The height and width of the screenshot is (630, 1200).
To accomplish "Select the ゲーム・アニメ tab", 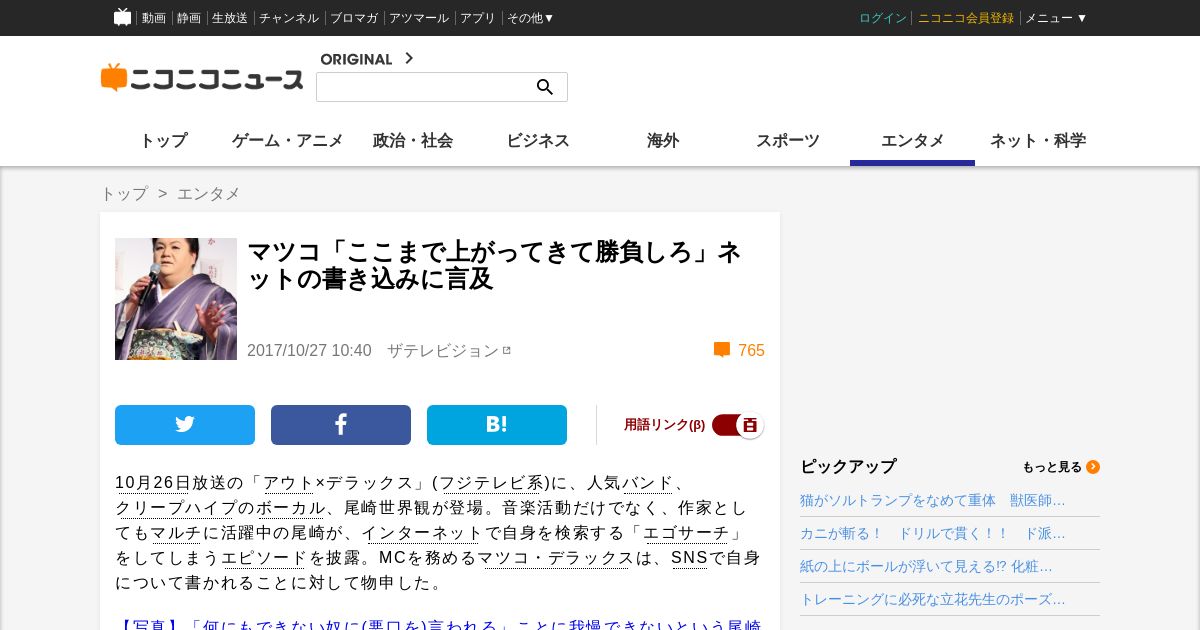I will pyautogui.click(x=288, y=141).
